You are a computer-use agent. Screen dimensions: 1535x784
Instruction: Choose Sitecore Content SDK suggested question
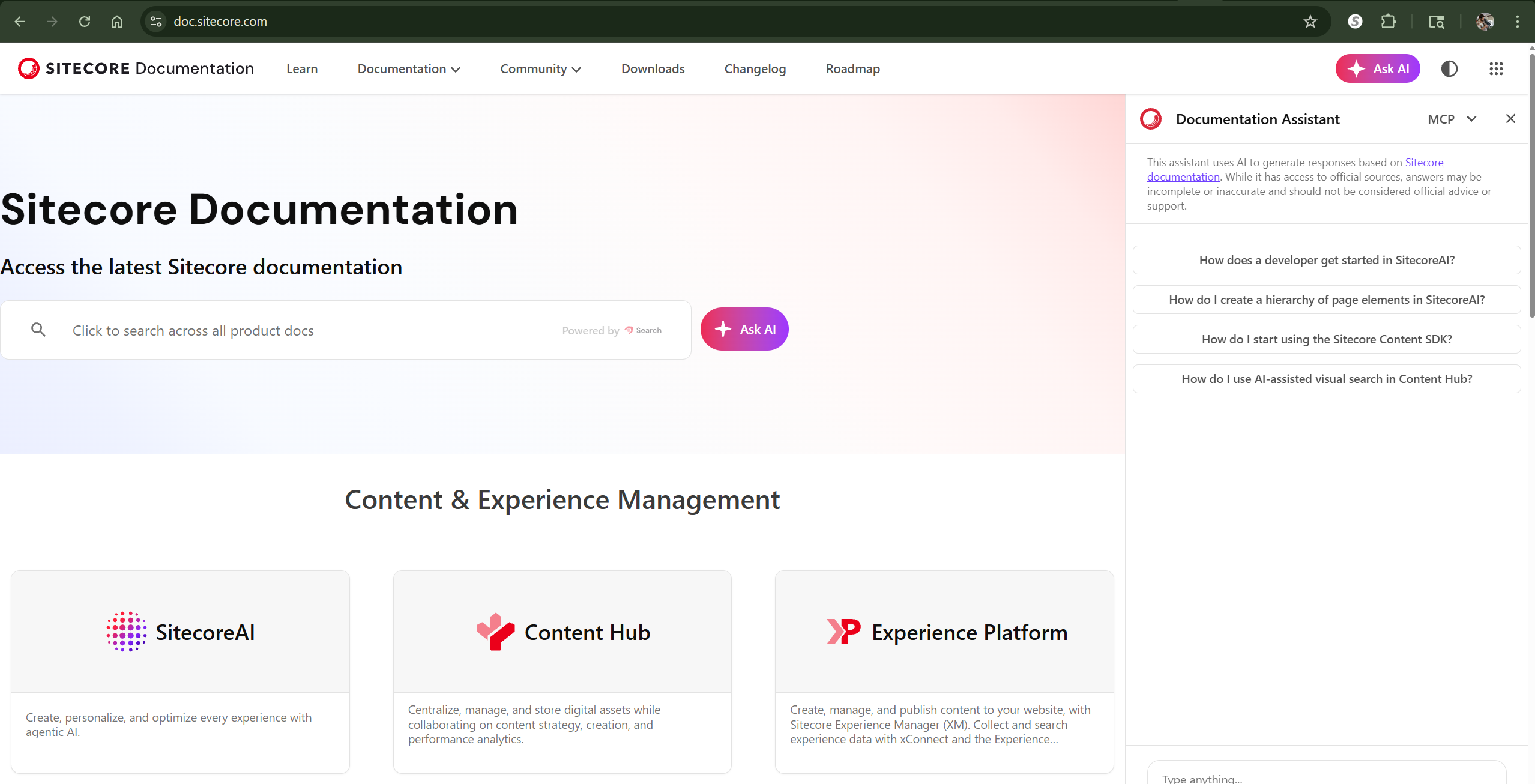(1327, 339)
